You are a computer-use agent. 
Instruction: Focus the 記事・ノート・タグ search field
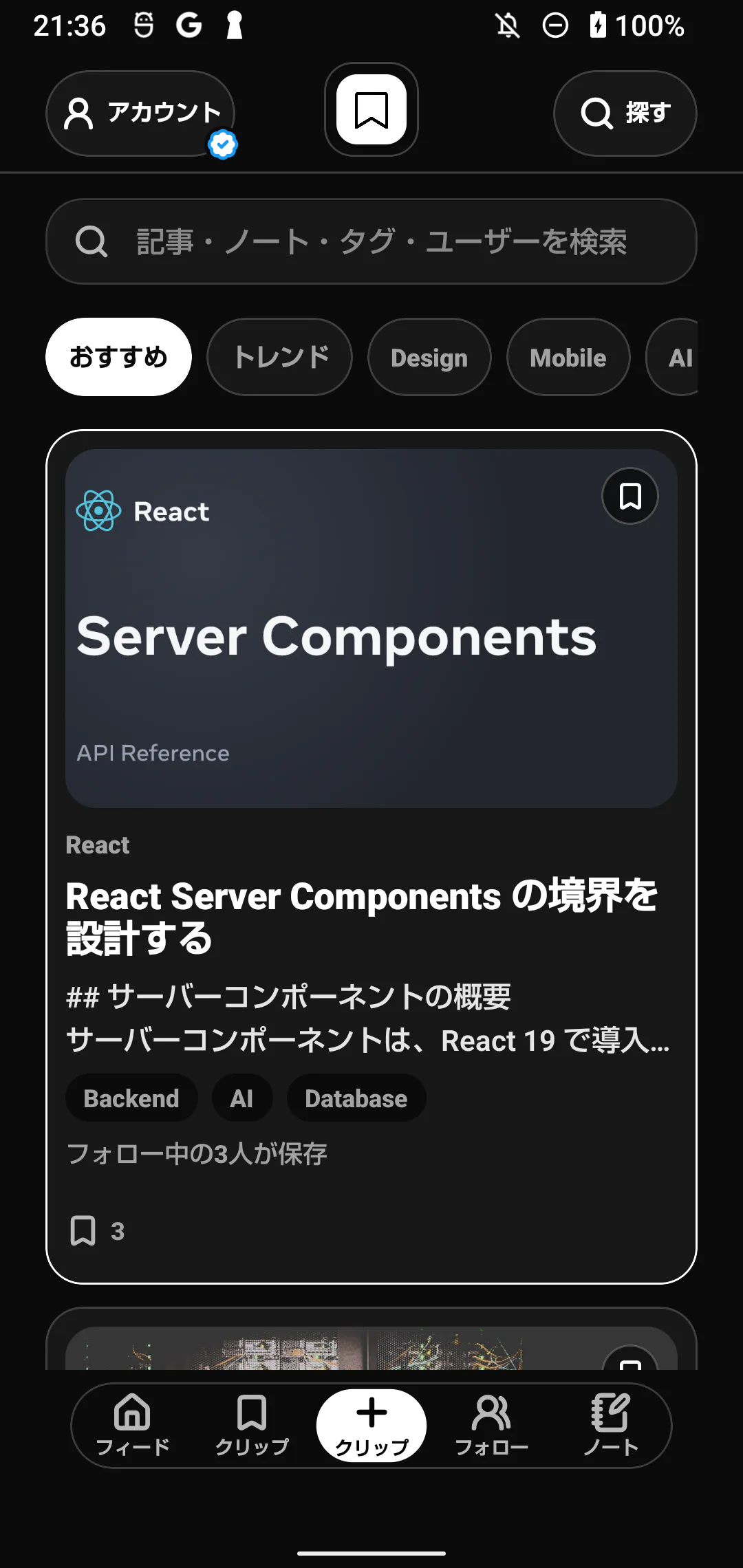point(371,241)
